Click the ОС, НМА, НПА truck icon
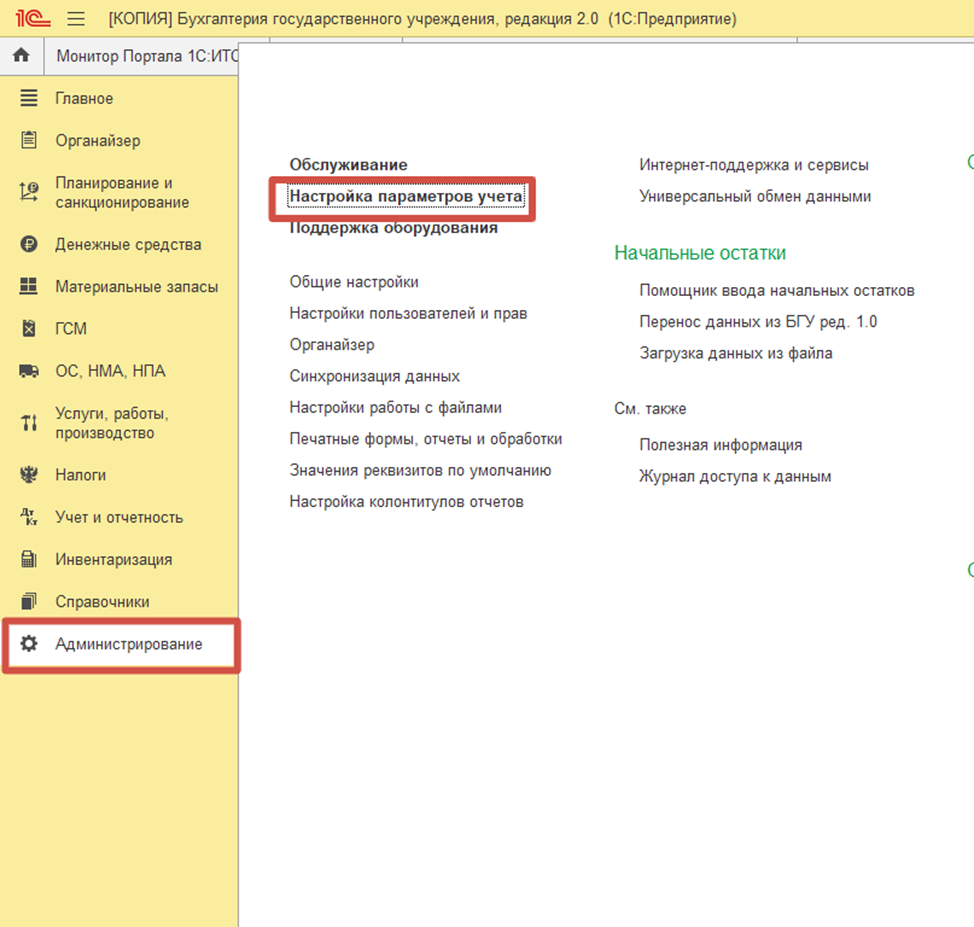This screenshot has height=927, width=974. 29,371
